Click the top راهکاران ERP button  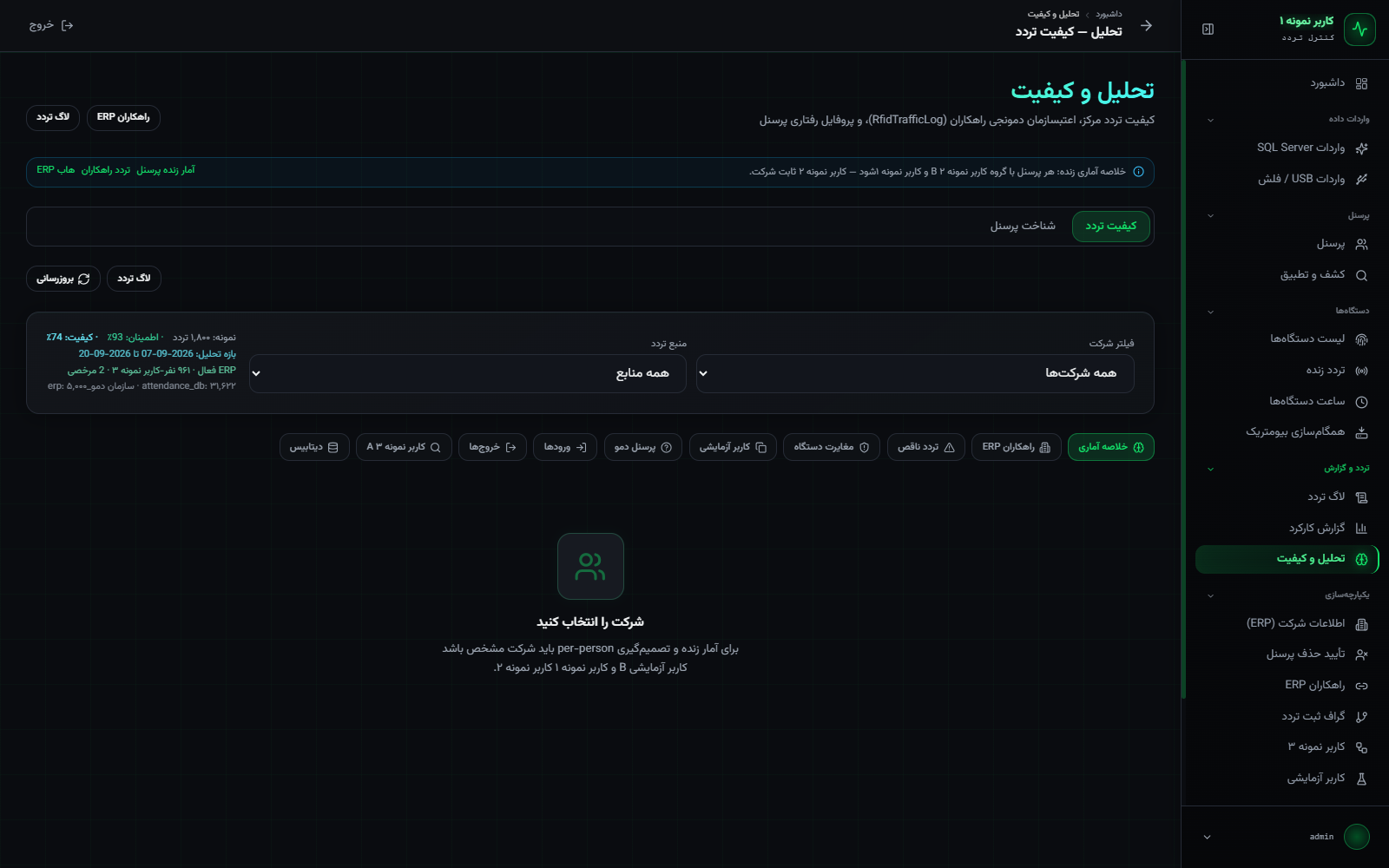pos(123,117)
